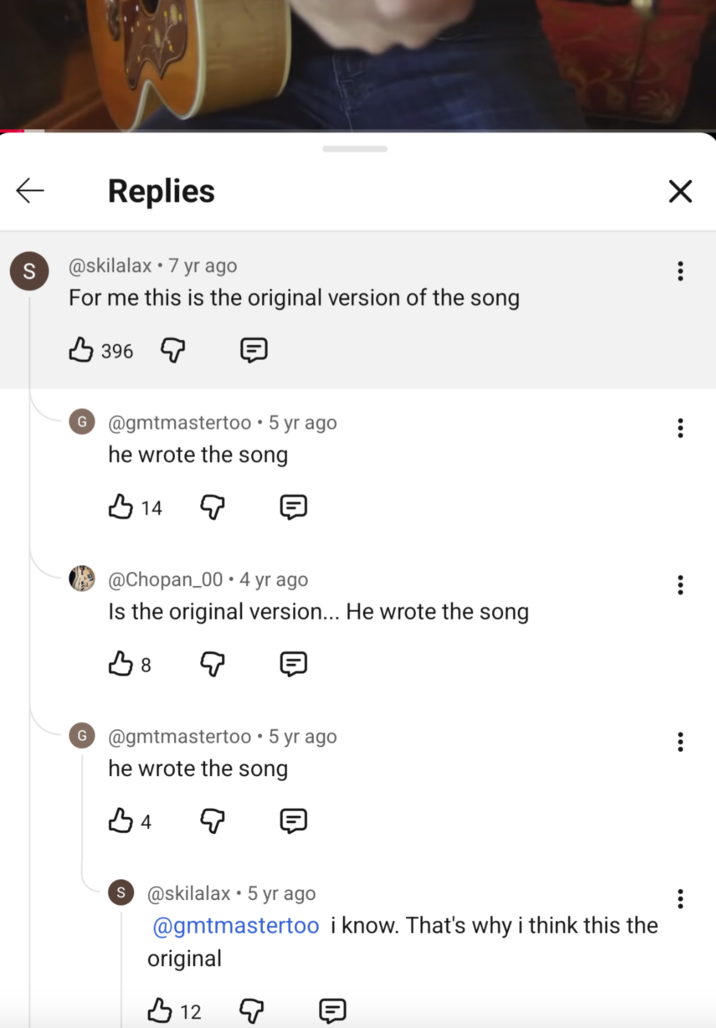716x1028 pixels.
Task: Dislike the @Chopan_00 reply
Action: point(212,664)
